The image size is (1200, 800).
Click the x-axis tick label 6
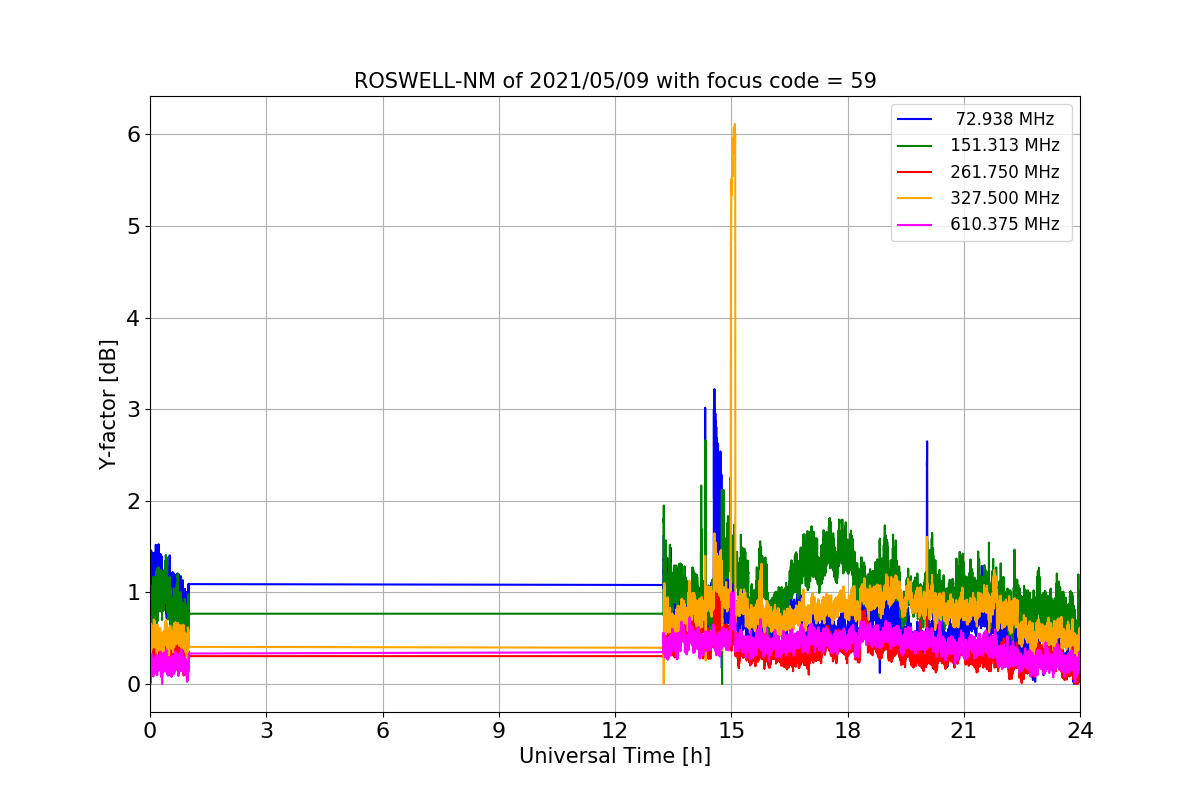383,730
